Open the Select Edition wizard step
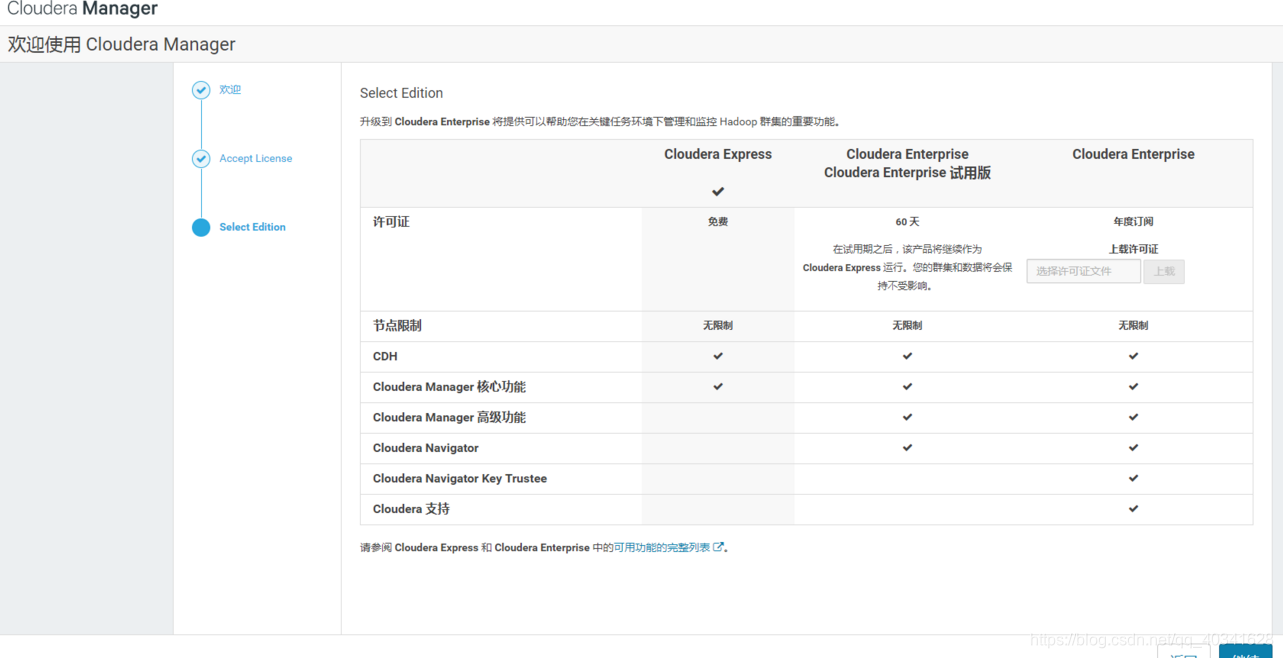The height and width of the screenshot is (658, 1283). pos(252,227)
